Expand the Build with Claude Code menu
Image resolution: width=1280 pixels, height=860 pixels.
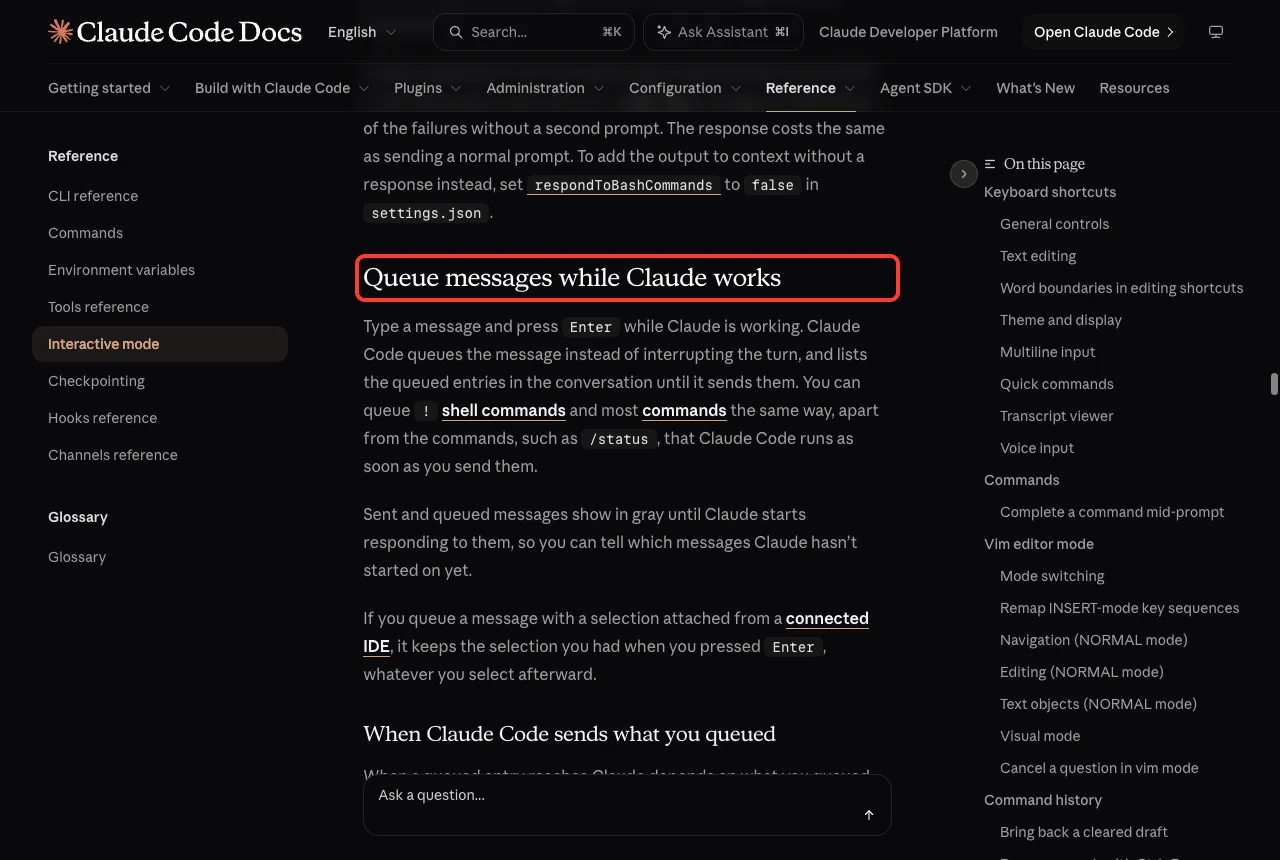point(282,88)
